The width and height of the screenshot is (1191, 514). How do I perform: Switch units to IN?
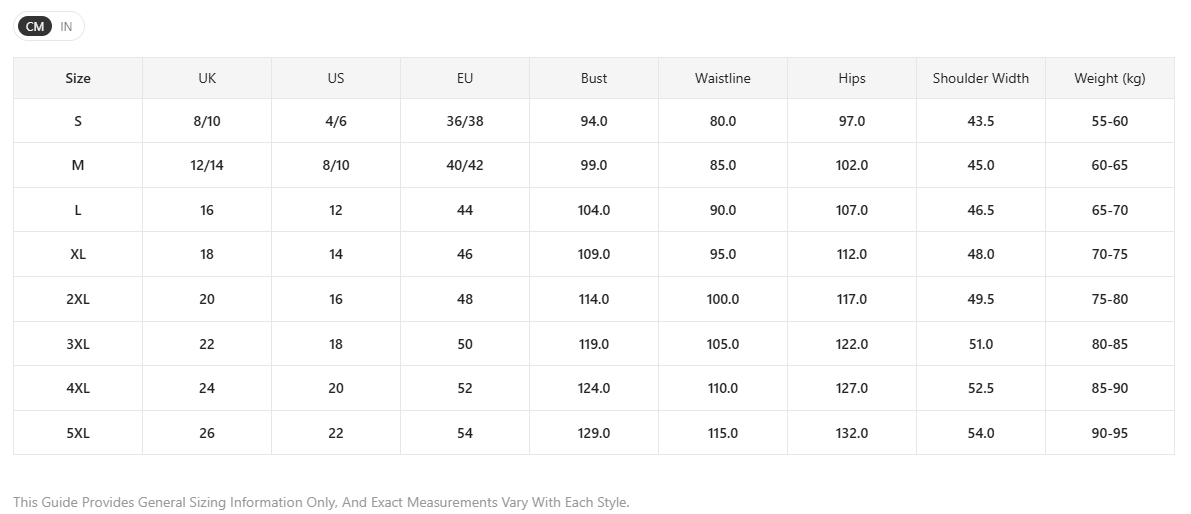pos(66,27)
